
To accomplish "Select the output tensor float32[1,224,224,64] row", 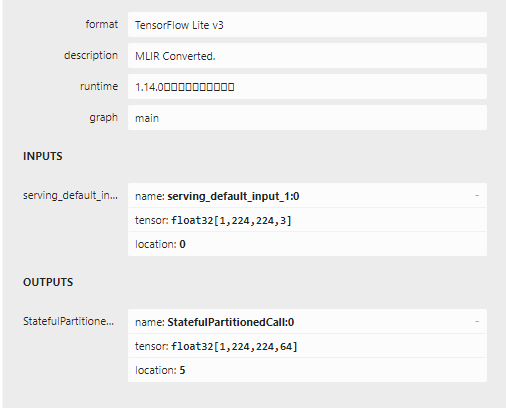I will point(307,346).
